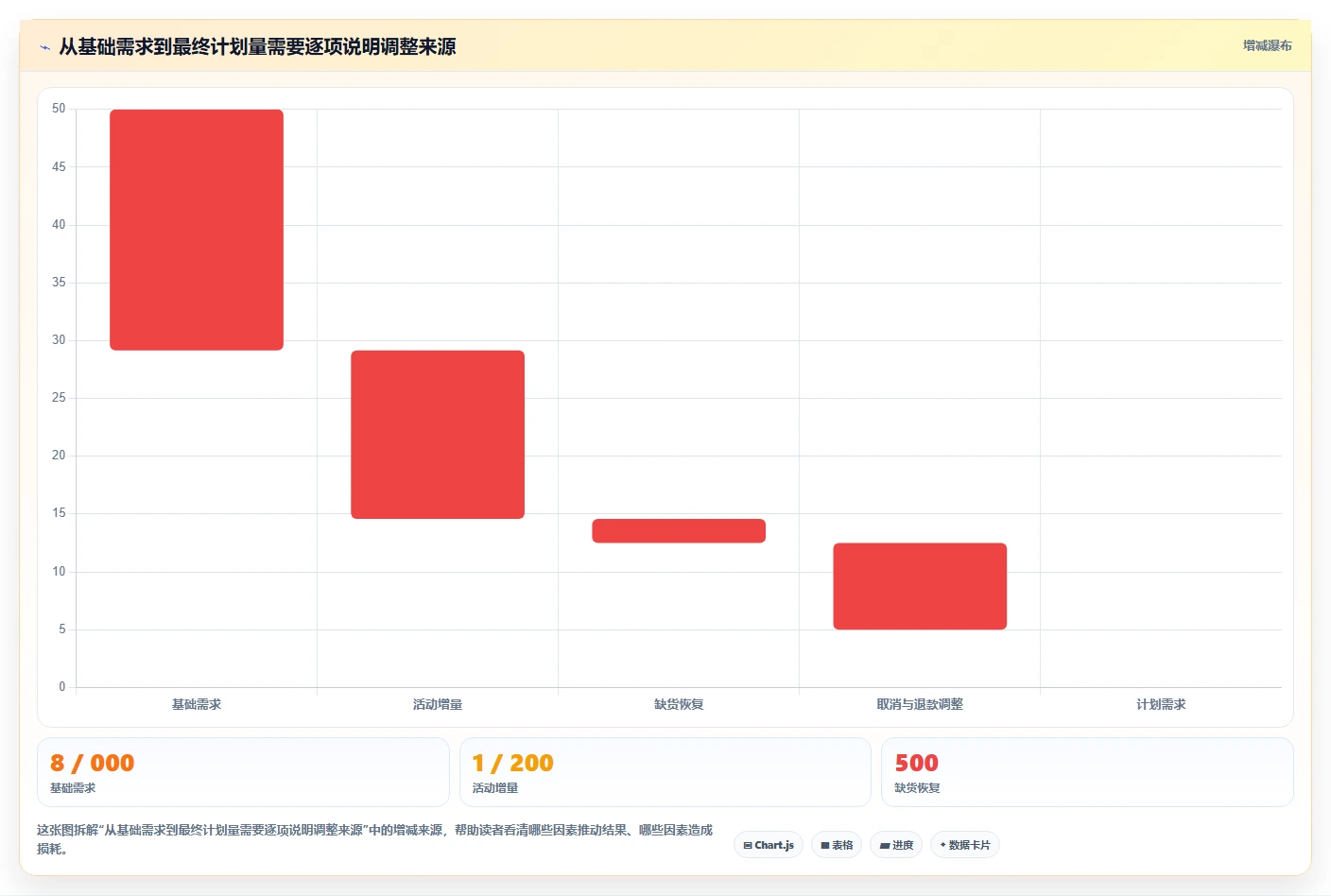Click the red 活动增量 waterfall bar

click(438, 435)
